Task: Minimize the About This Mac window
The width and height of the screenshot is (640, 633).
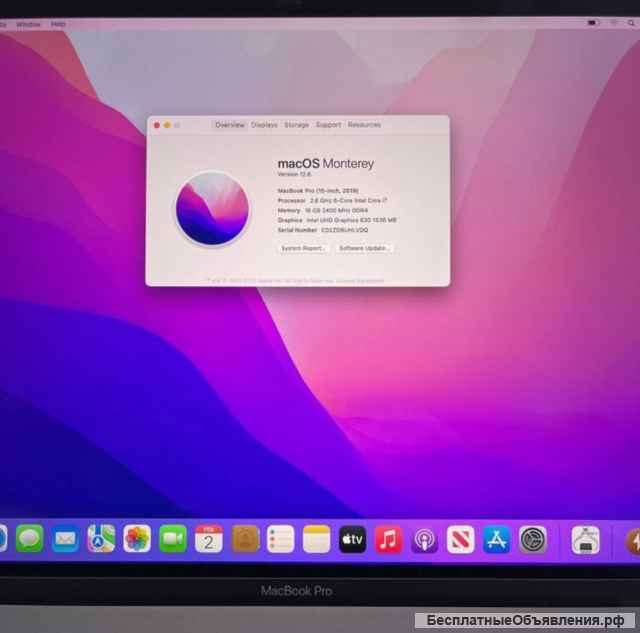Action: point(167,125)
